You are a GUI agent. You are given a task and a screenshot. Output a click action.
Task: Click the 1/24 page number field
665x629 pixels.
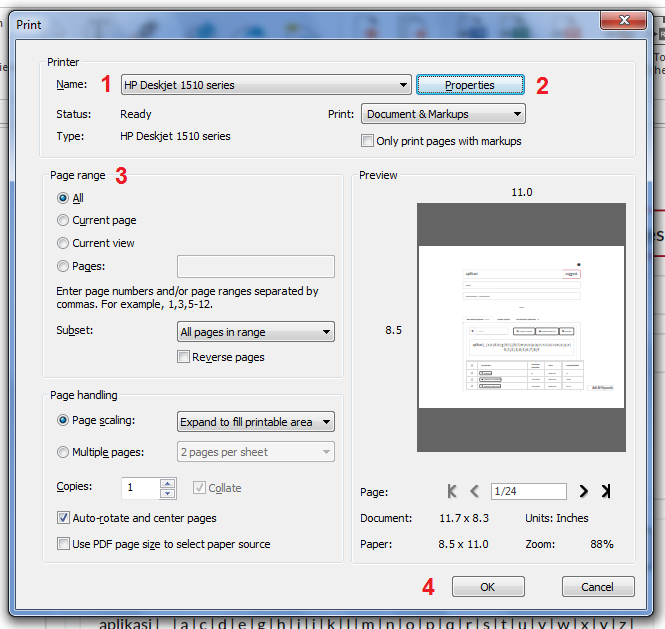(529, 491)
